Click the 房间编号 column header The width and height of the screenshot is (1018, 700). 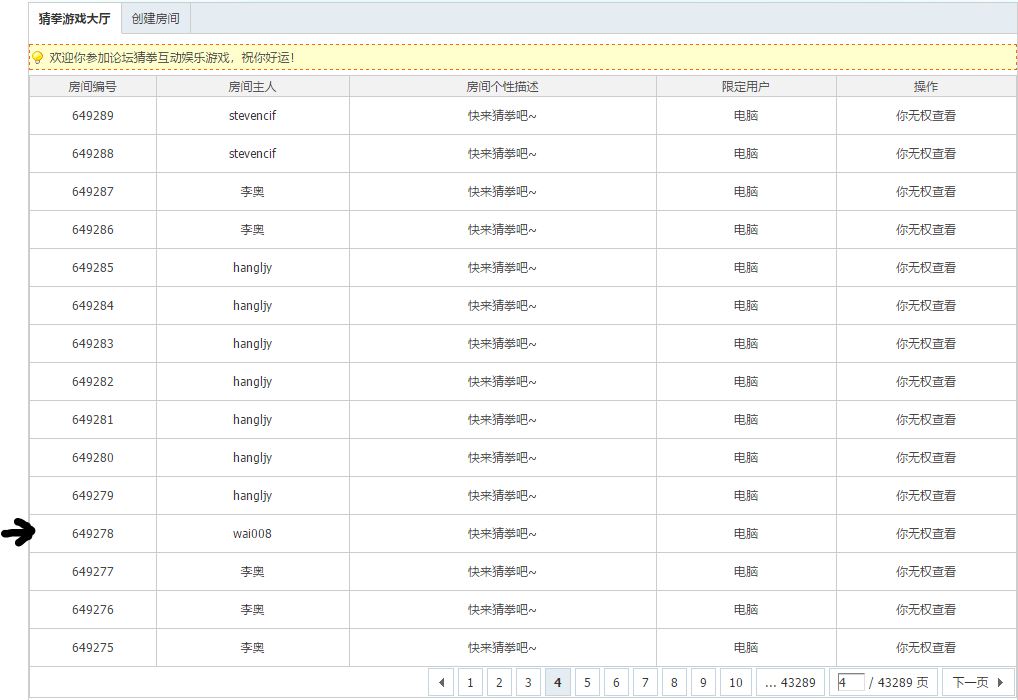pyautogui.click(x=92, y=87)
